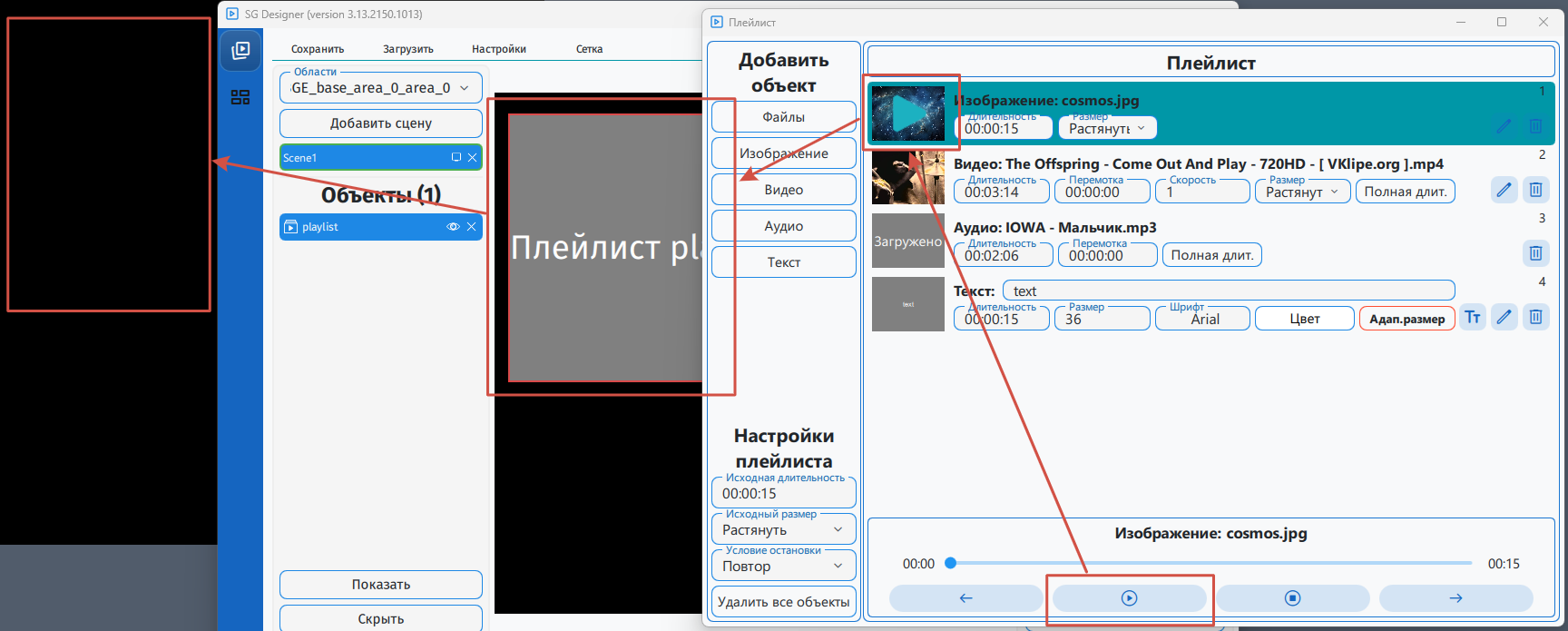The width and height of the screenshot is (1568, 631).
Task: Click the playback progress slider handle
Action: [x=950, y=563]
